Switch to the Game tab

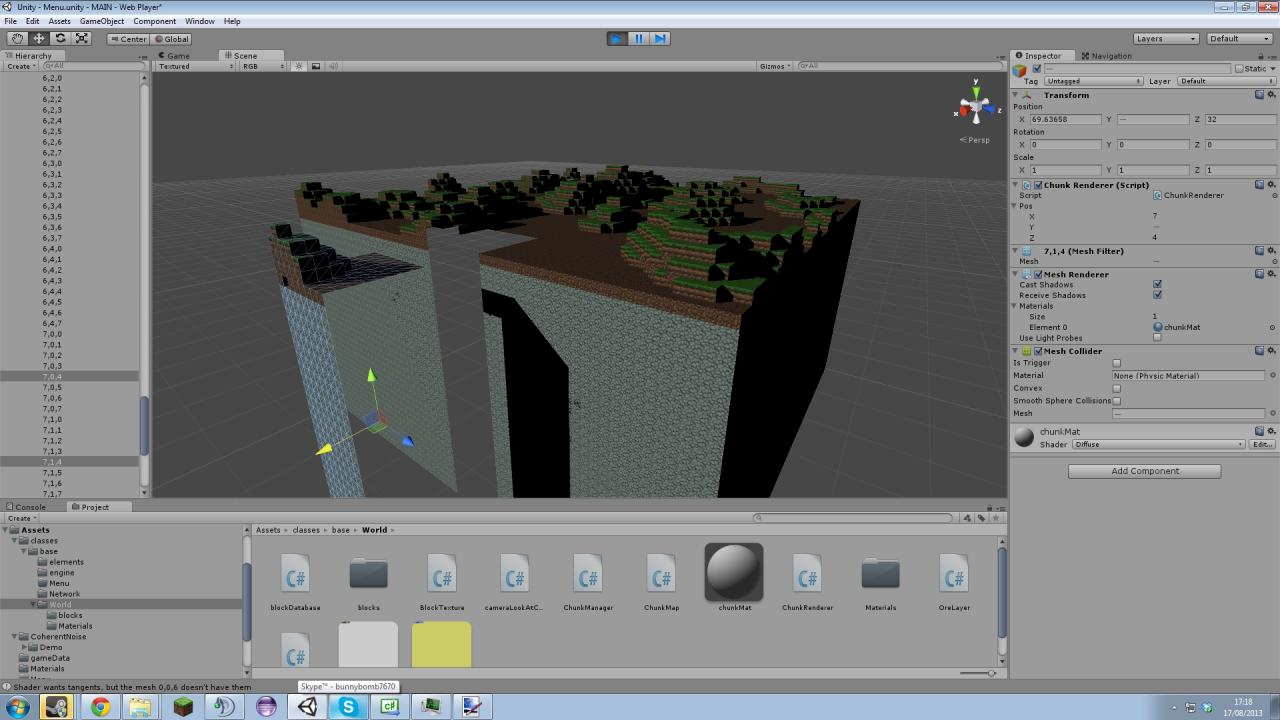(x=176, y=56)
